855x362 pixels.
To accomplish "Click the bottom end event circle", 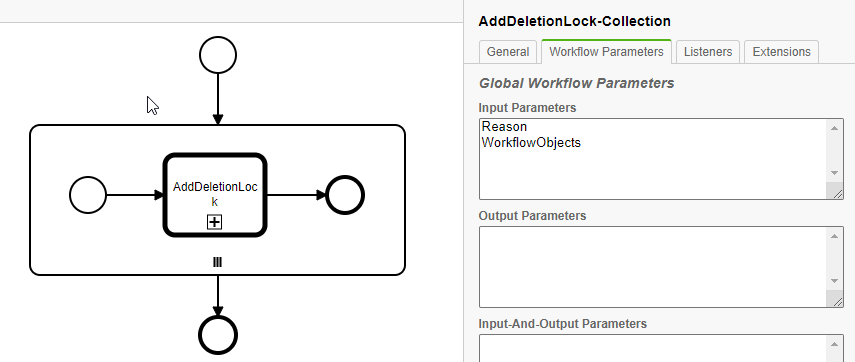I will [218, 335].
